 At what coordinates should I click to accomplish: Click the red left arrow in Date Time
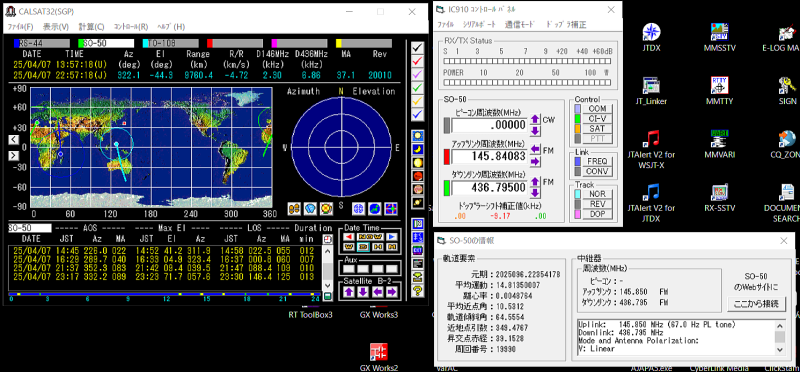pos(348,236)
